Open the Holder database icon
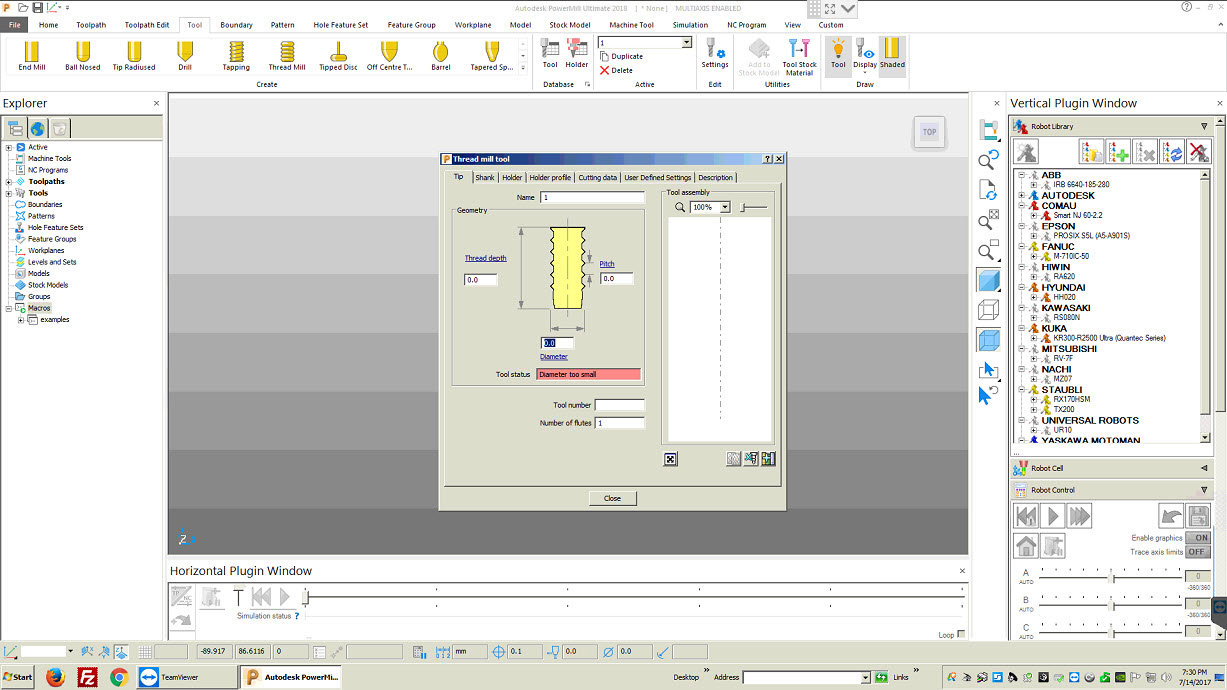Image resolution: width=1227 pixels, height=690 pixels. coord(577,54)
